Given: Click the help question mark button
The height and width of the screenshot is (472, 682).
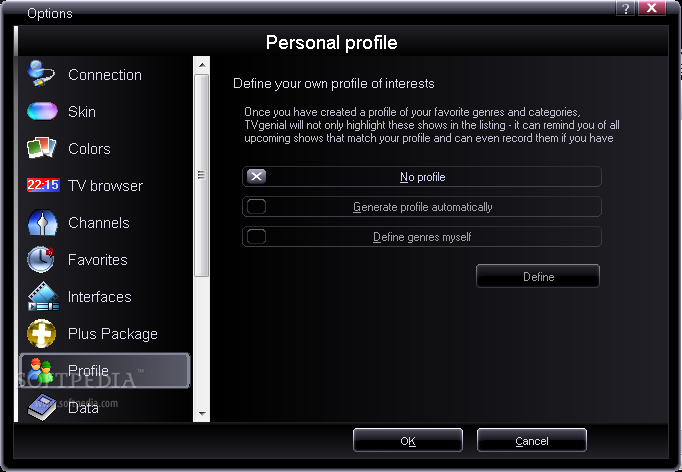Looking at the screenshot, I should pos(625,8).
